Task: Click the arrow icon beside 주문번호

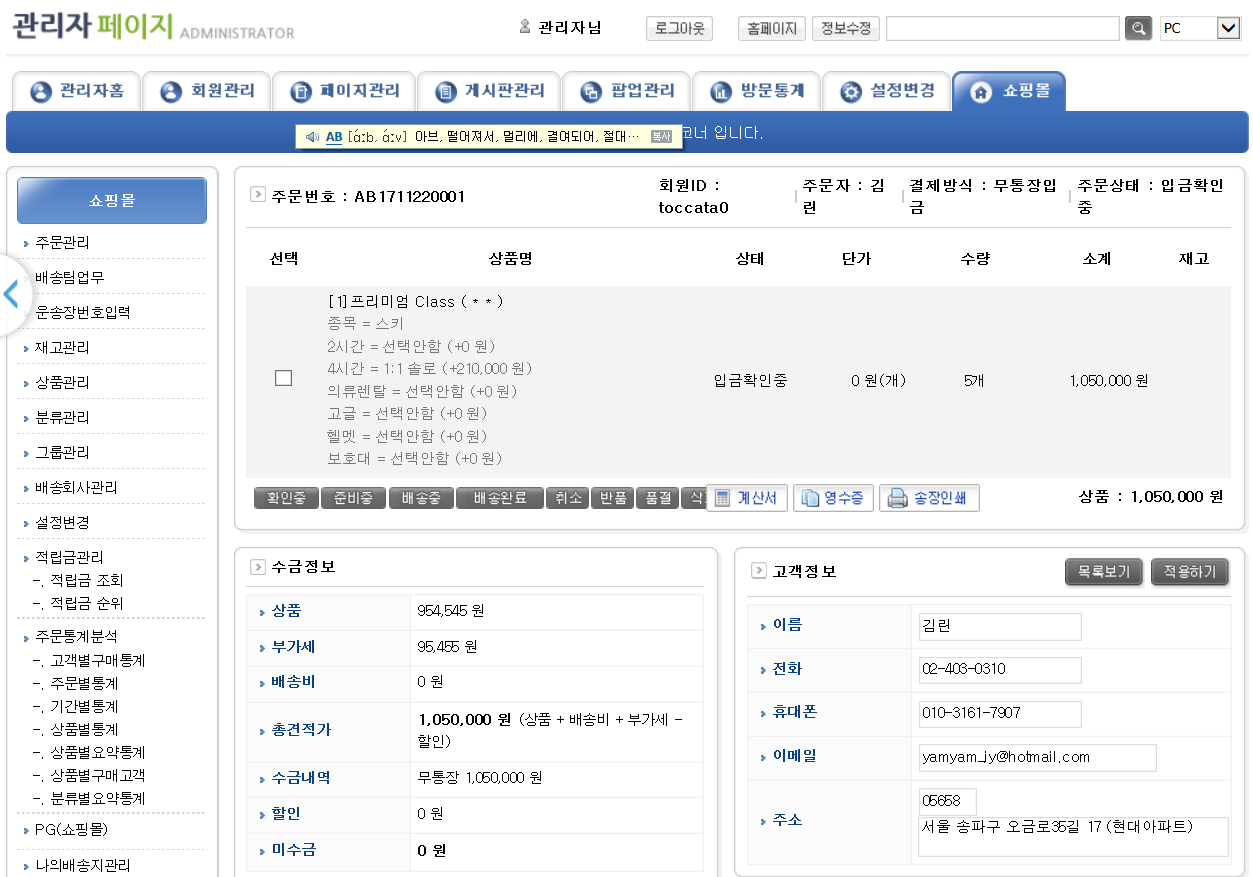Action: click(258, 195)
